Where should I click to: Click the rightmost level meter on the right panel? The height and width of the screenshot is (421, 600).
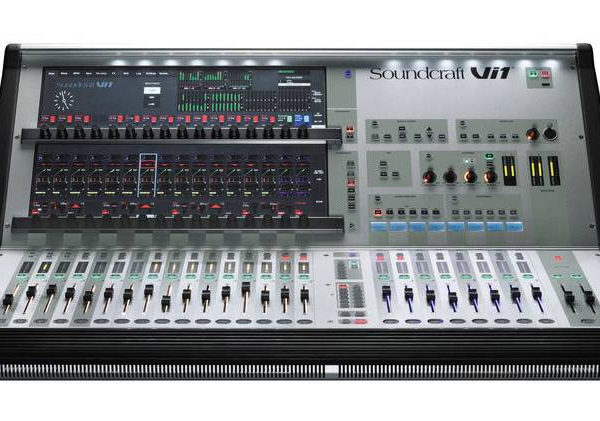pos(554,171)
